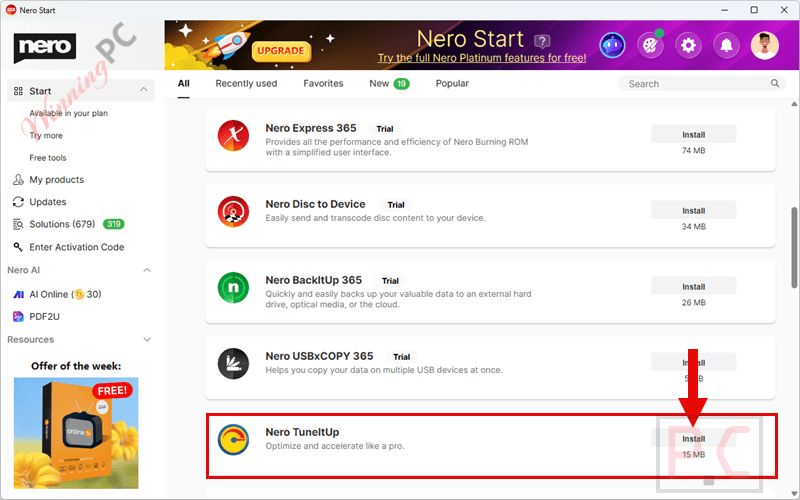The height and width of the screenshot is (500, 800).
Task: Click the Nero Disc to Device title
Action: (x=315, y=204)
